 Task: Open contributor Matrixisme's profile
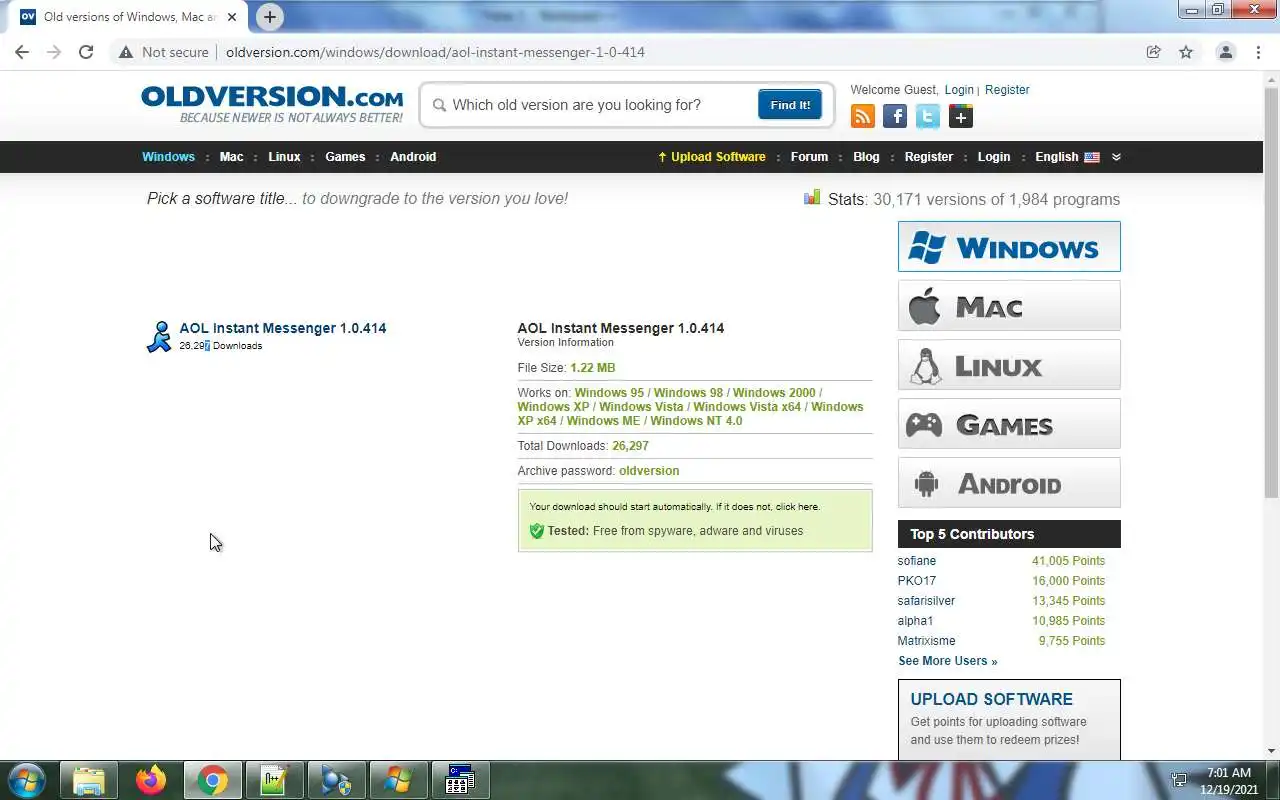(926, 641)
